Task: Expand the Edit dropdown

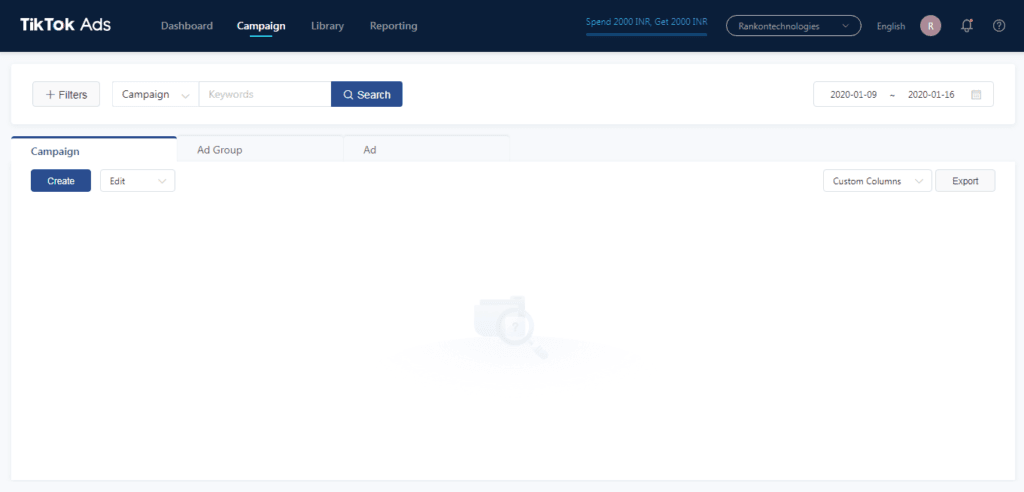Action: [138, 181]
